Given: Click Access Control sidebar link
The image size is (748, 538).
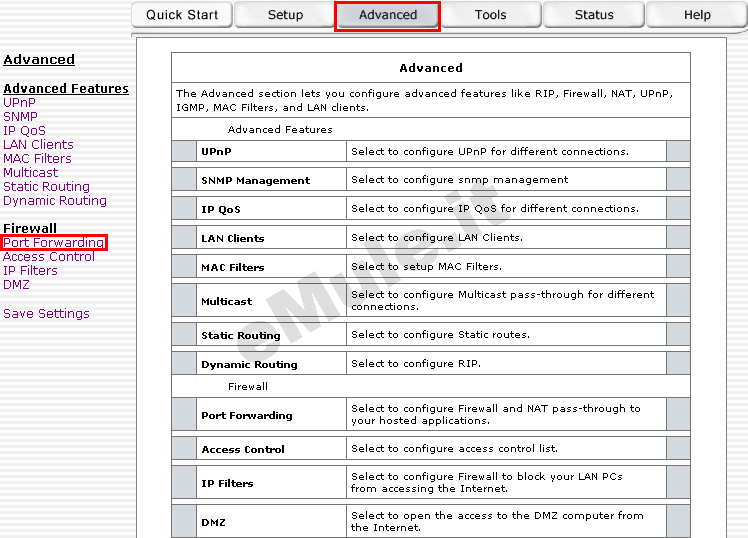Looking at the screenshot, I should 49,257.
